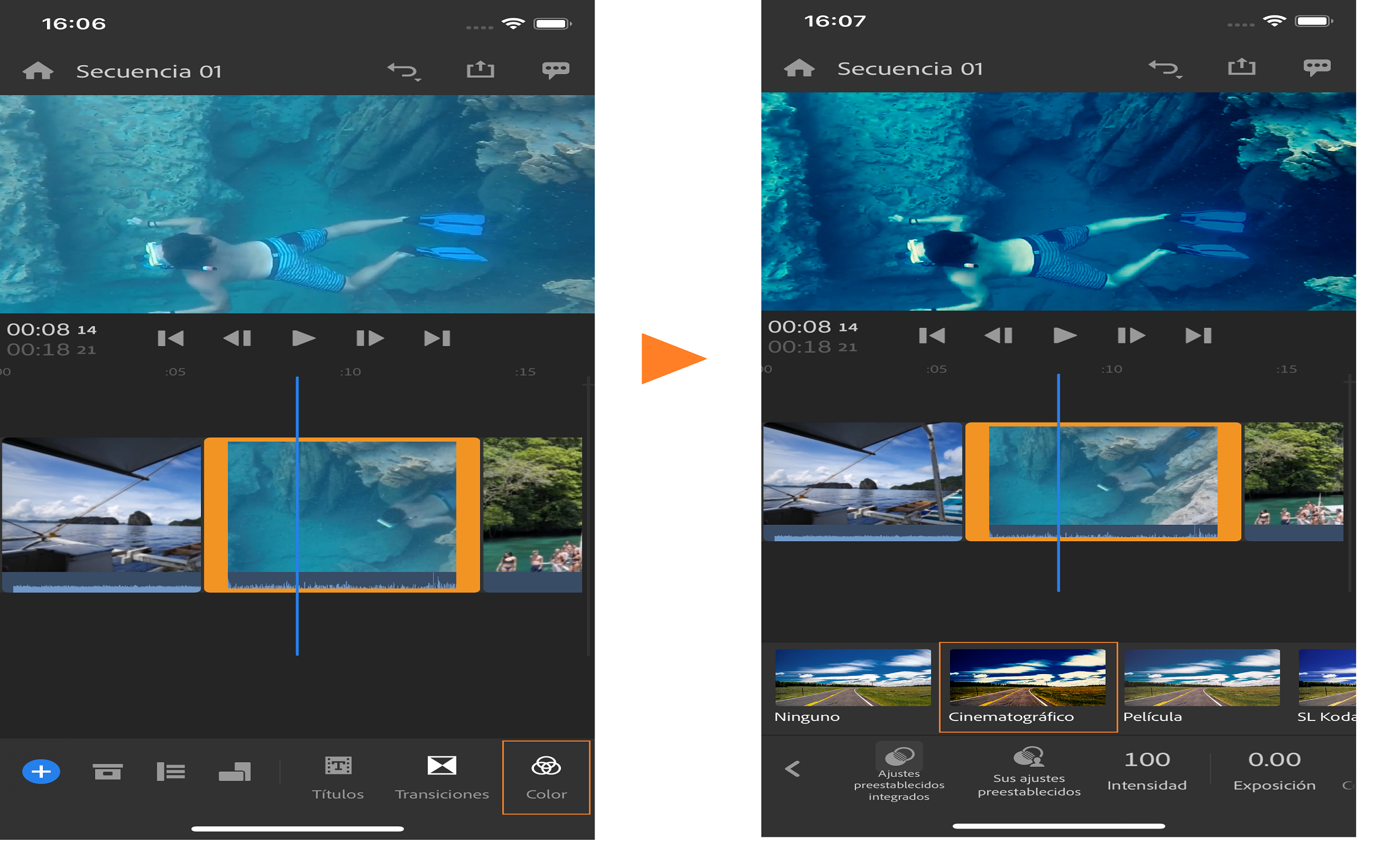Open the Títulos tool
1400x855 pixels.
pos(338,777)
